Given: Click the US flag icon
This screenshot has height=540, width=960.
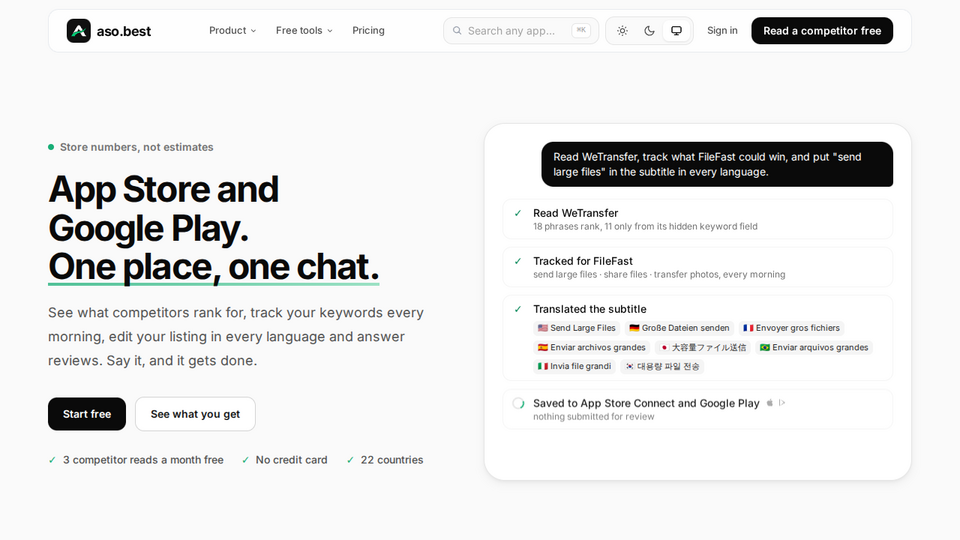Looking at the screenshot, I should tap(542, 328).
